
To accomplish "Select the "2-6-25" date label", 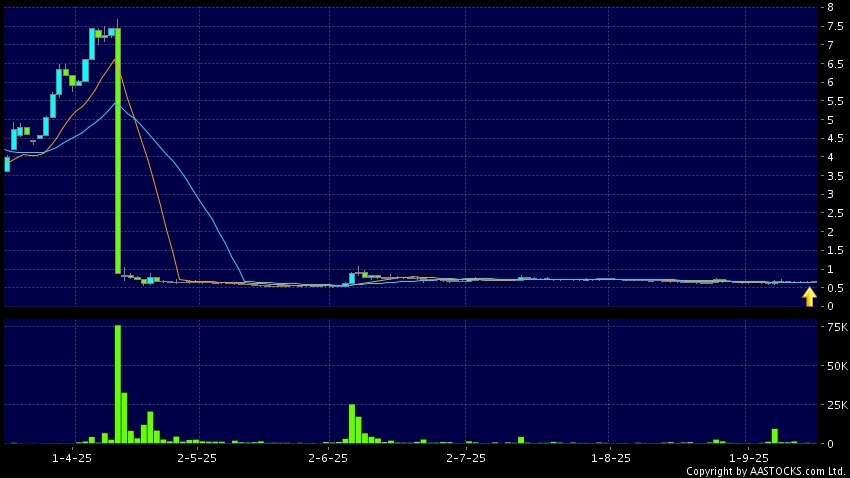I will (328, 458).
